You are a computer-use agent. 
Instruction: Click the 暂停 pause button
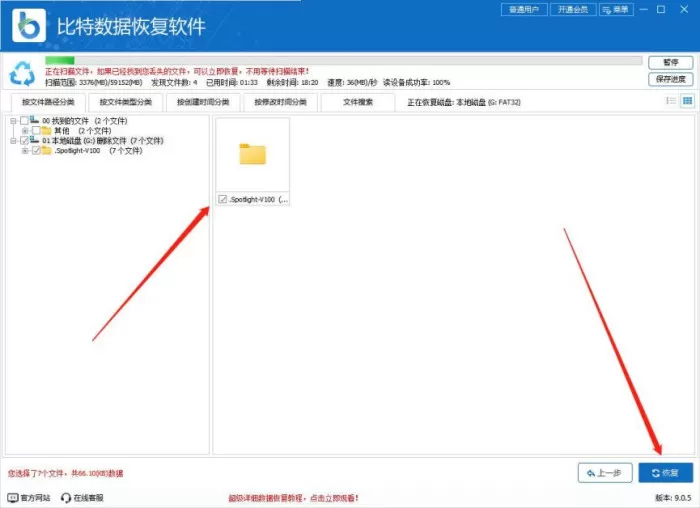click(671, 62)
